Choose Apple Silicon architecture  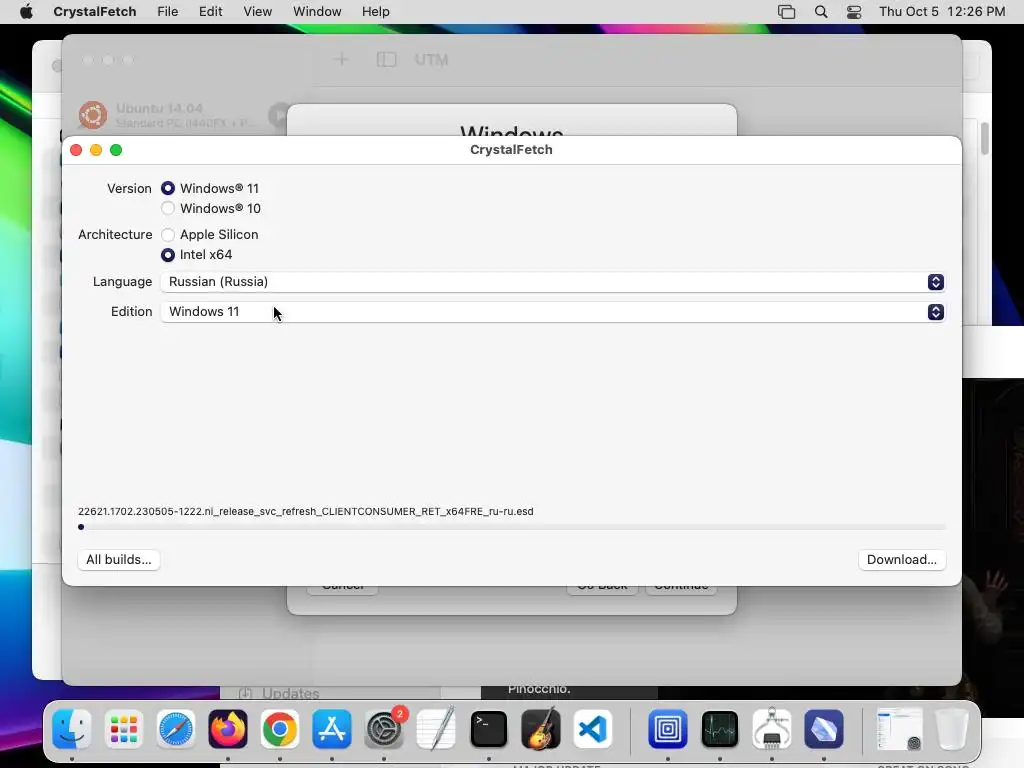168,234
